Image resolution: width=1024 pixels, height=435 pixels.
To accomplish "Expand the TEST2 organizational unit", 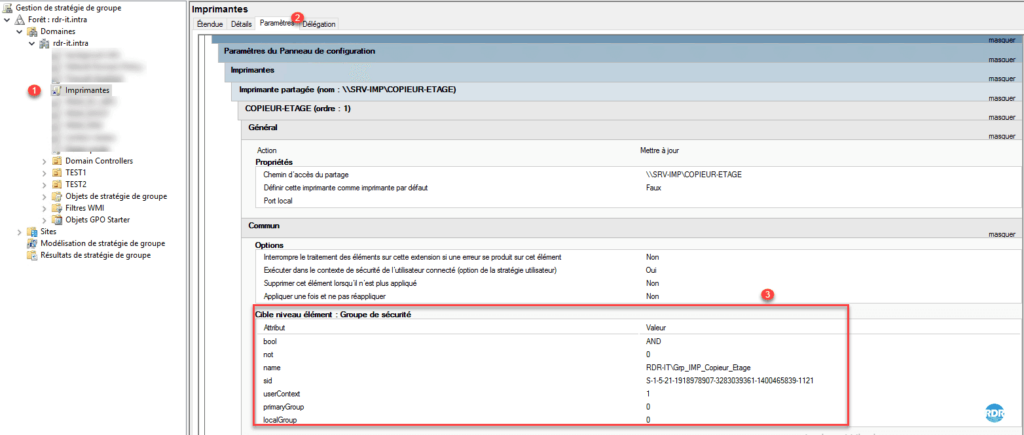I will pos(44,184).
